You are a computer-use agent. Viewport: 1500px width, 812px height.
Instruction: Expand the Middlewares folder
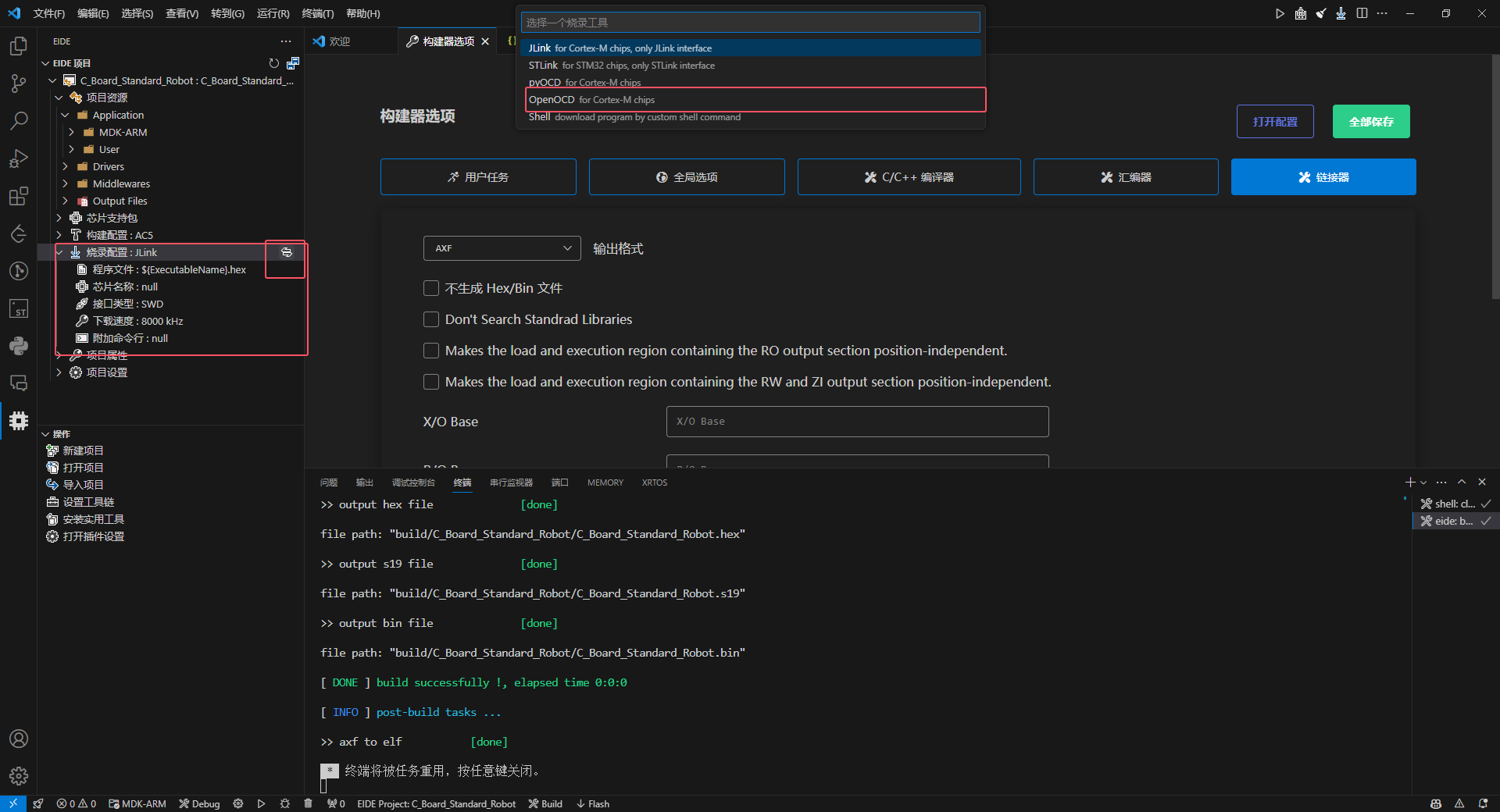click(66, 183)
